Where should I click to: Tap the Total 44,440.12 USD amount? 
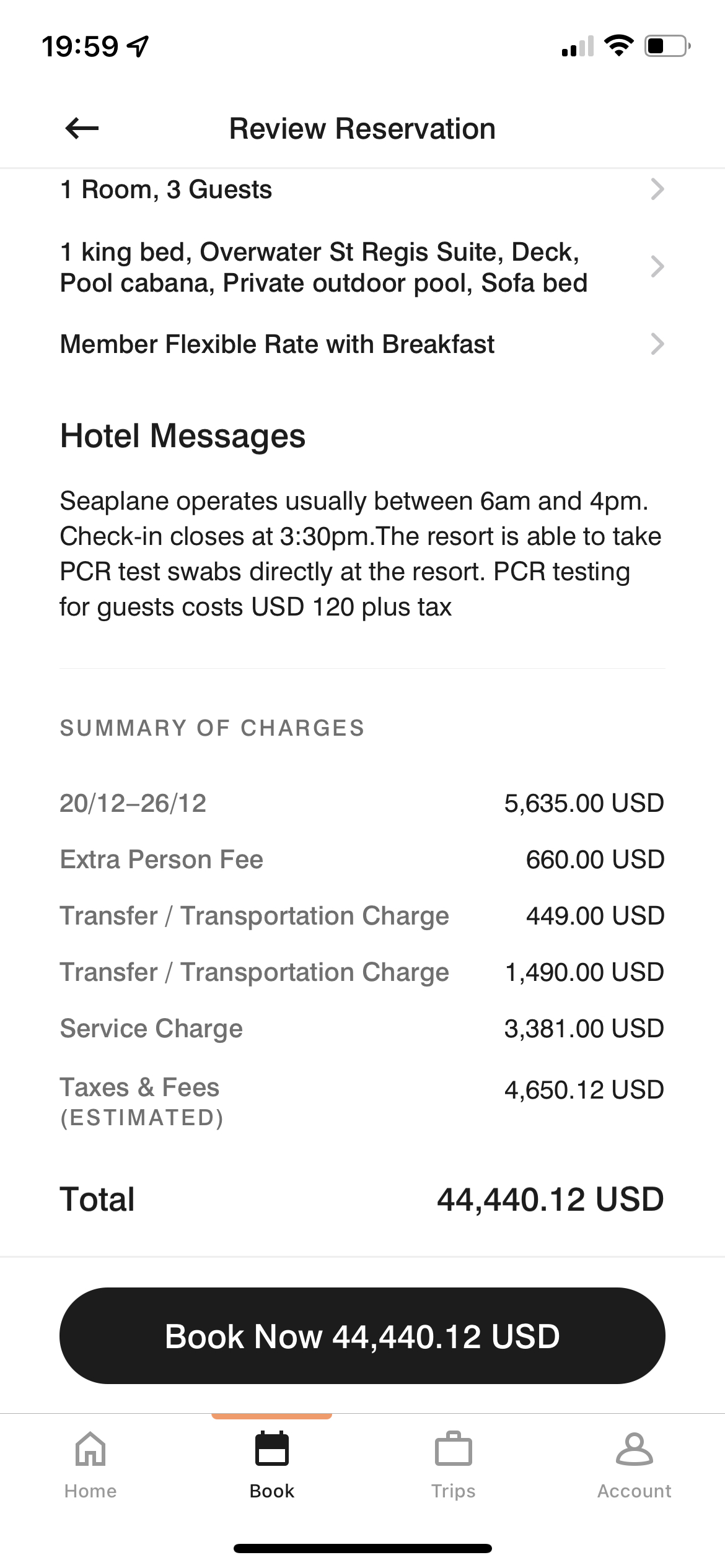coord(550,1200)
